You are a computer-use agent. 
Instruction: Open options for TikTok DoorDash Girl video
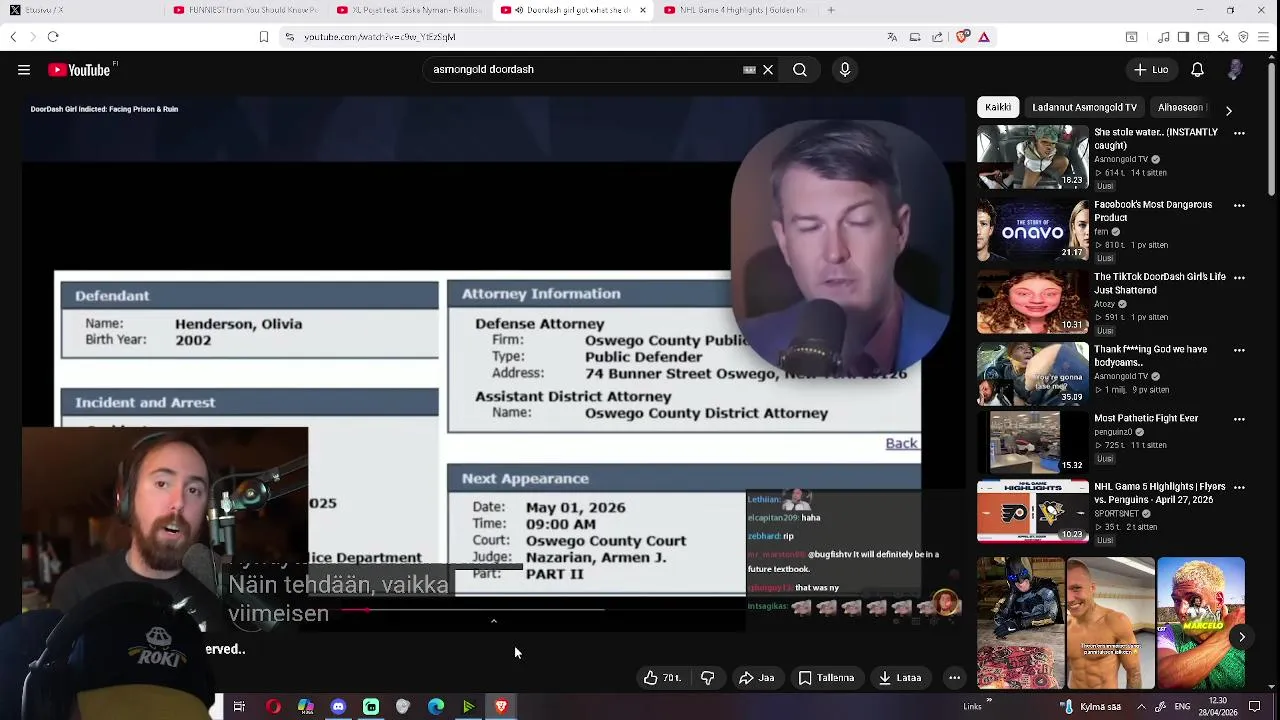click(x=1239, y=278)
